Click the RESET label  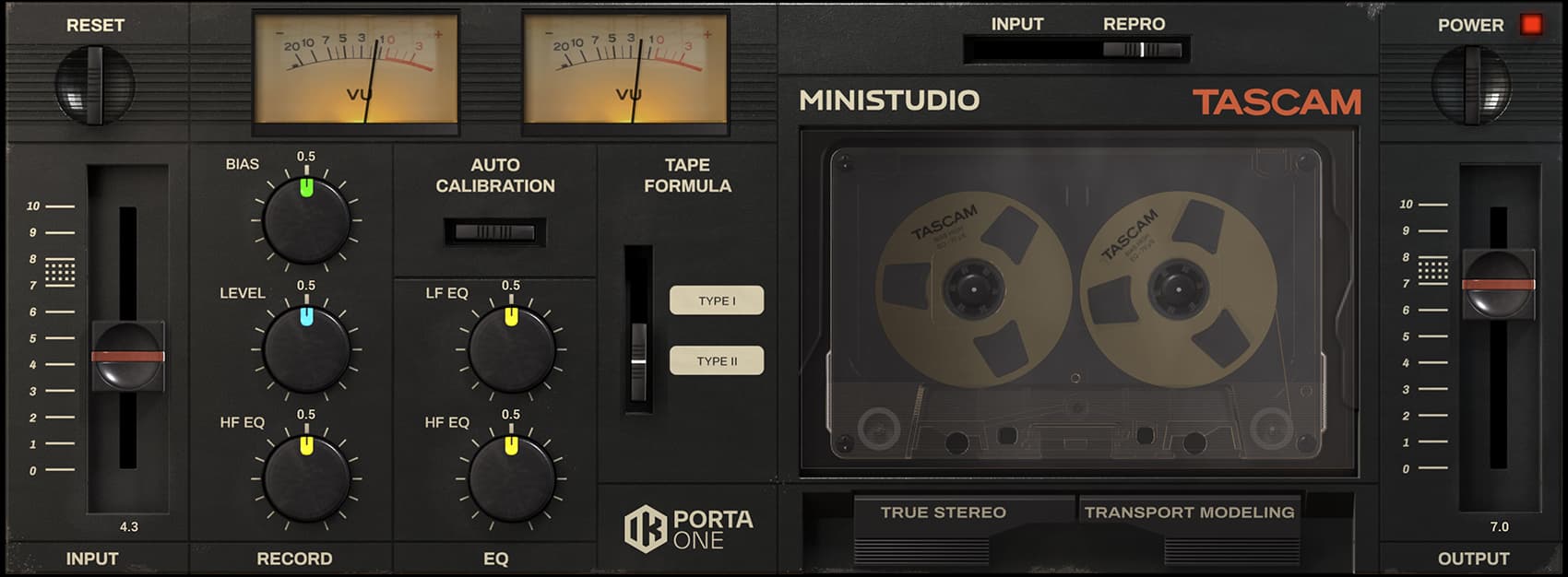[x=95, y=26]
